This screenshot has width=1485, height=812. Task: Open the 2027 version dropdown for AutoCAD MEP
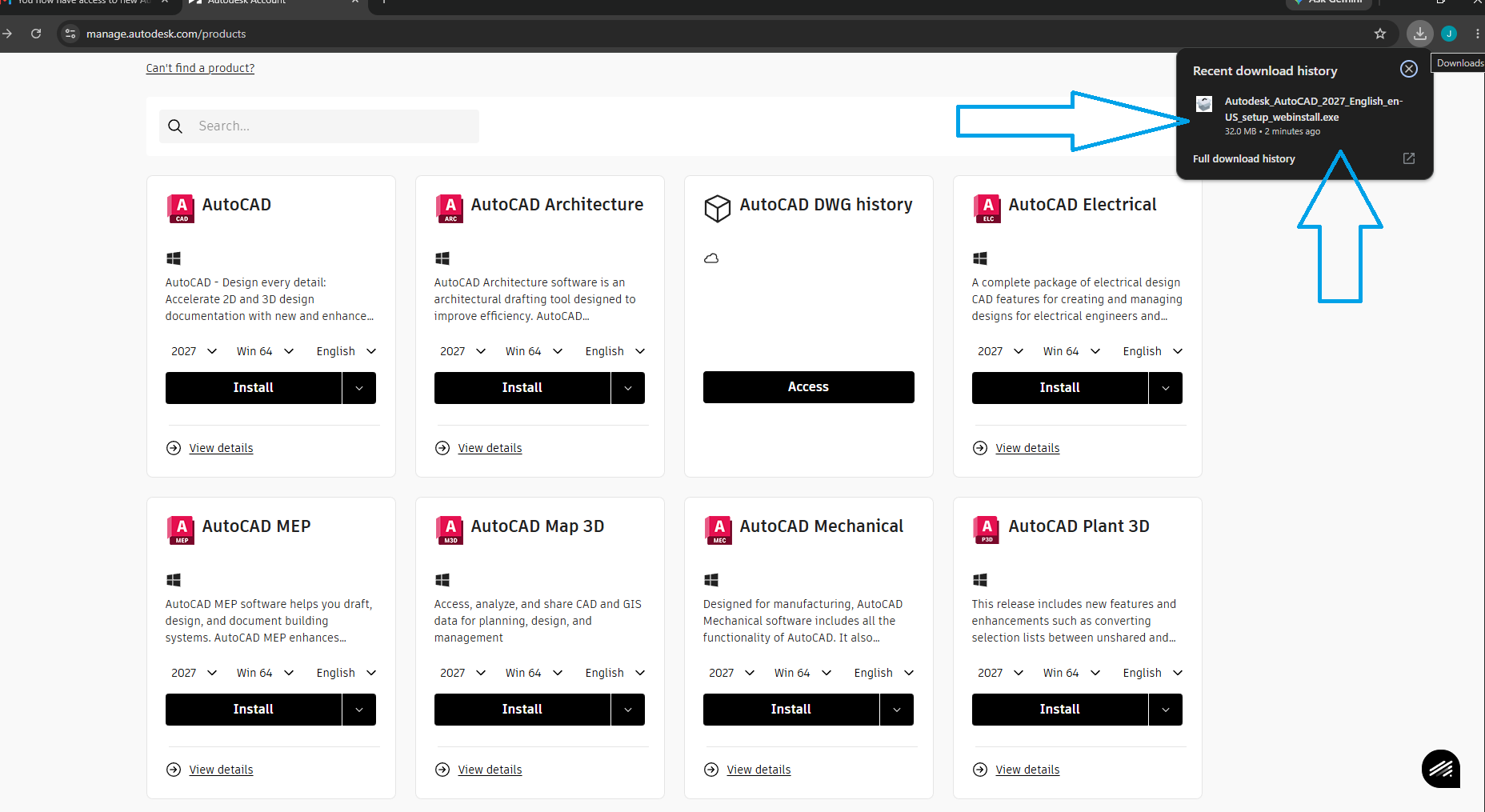coord(194,673)
